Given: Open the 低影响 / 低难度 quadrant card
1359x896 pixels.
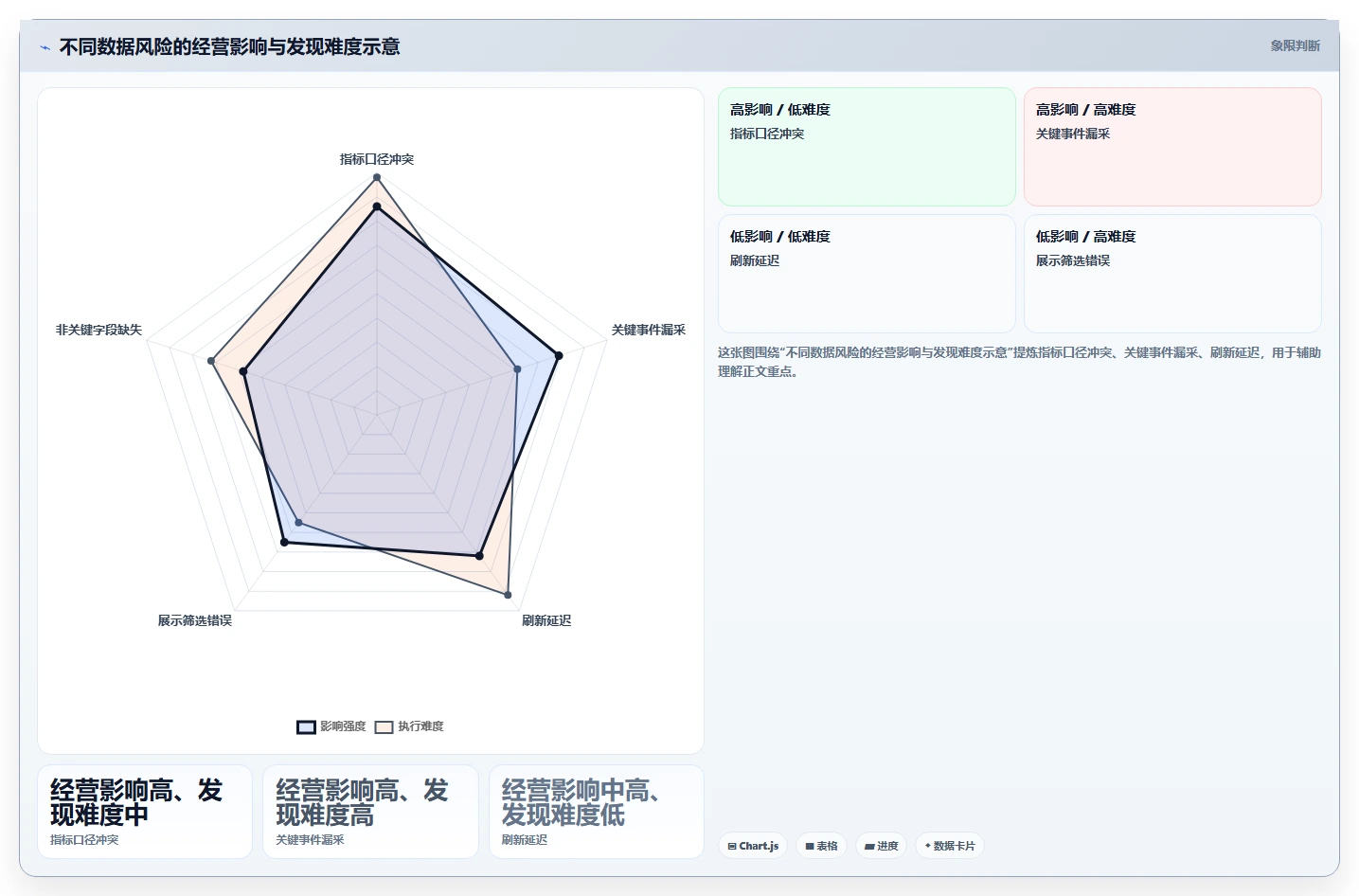Looking at the screenshot, I should tap(867, 274).
